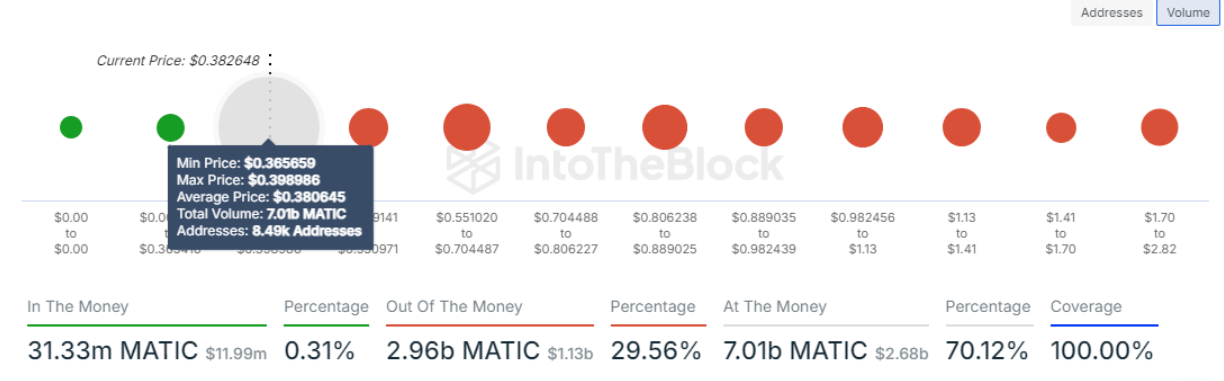
Task: Click the In The Money label
Action: 78,307
